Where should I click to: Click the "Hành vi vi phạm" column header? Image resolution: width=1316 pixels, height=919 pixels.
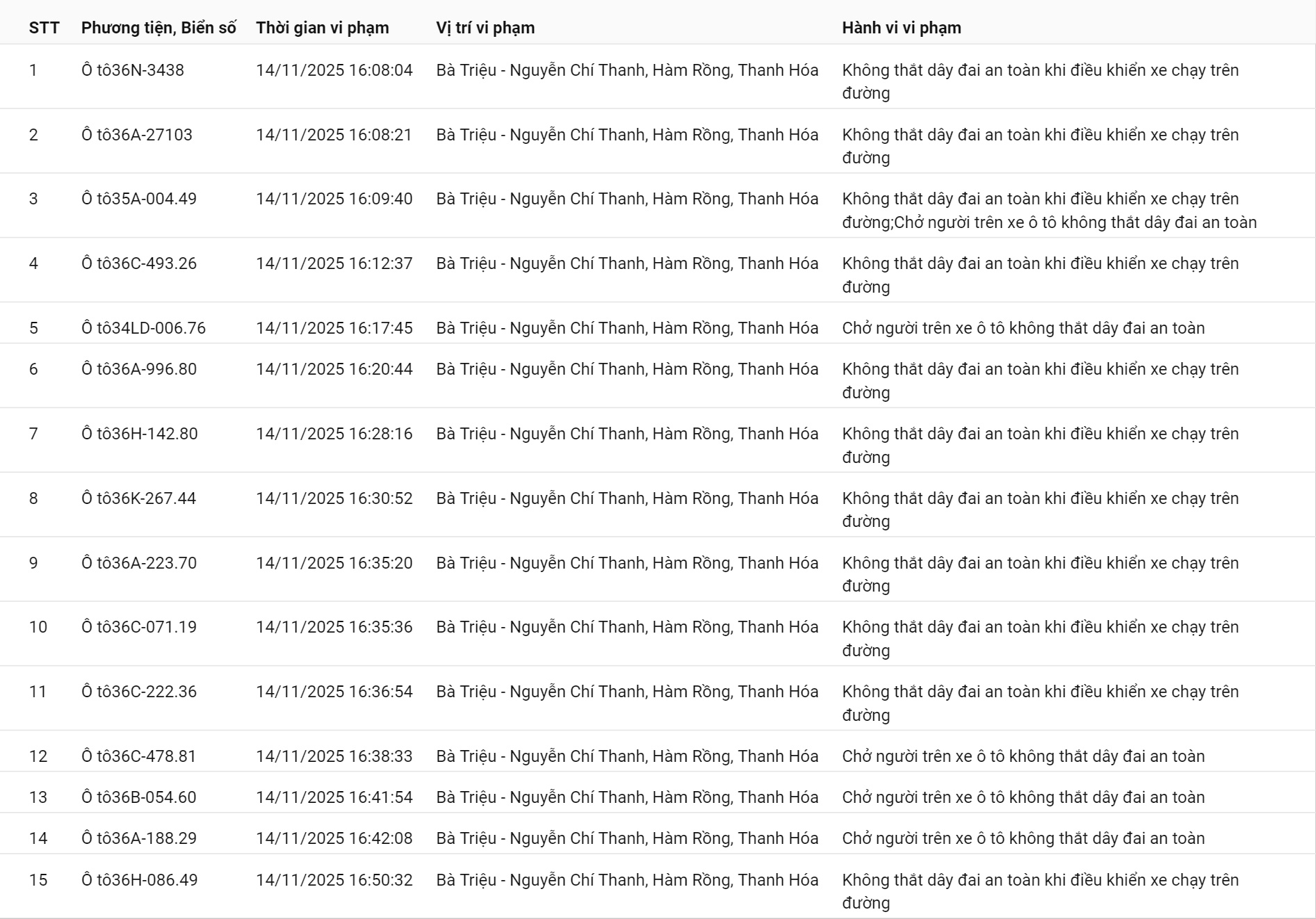tap(902, 28)
